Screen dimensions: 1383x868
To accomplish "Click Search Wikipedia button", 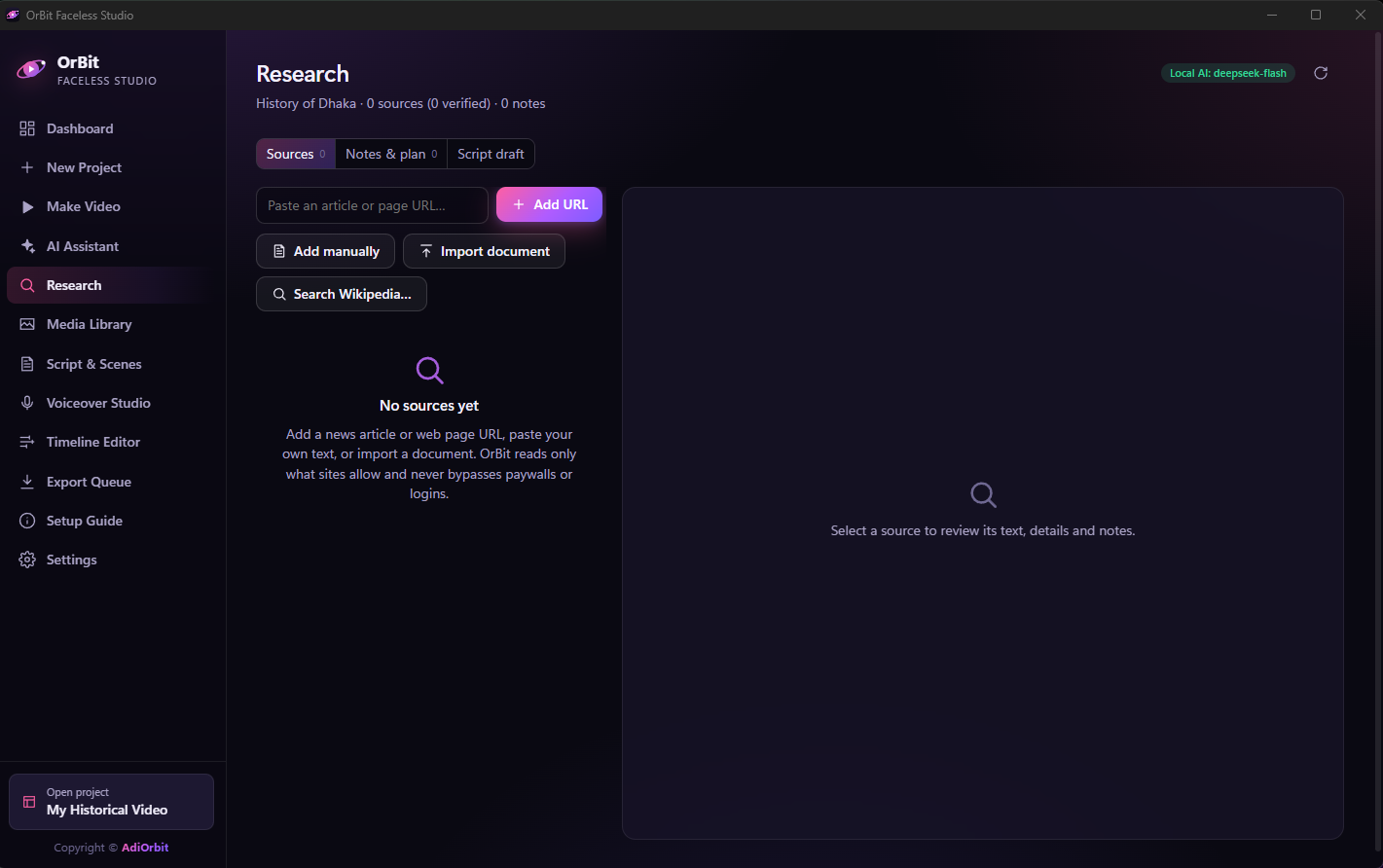I will [342, 294].
